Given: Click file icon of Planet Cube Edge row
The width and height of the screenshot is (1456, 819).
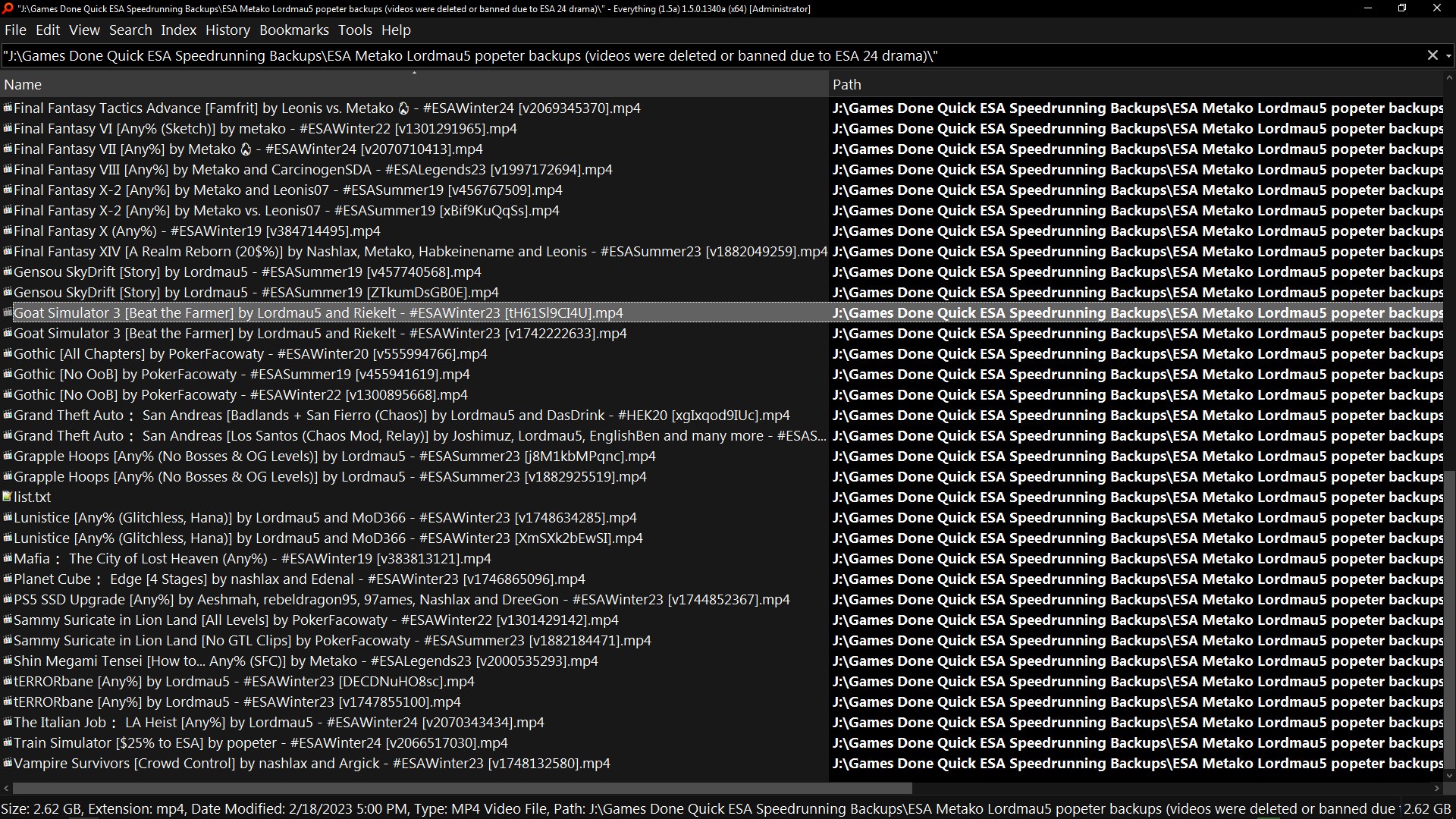Looking at the screenshot, I should [8, 579].
